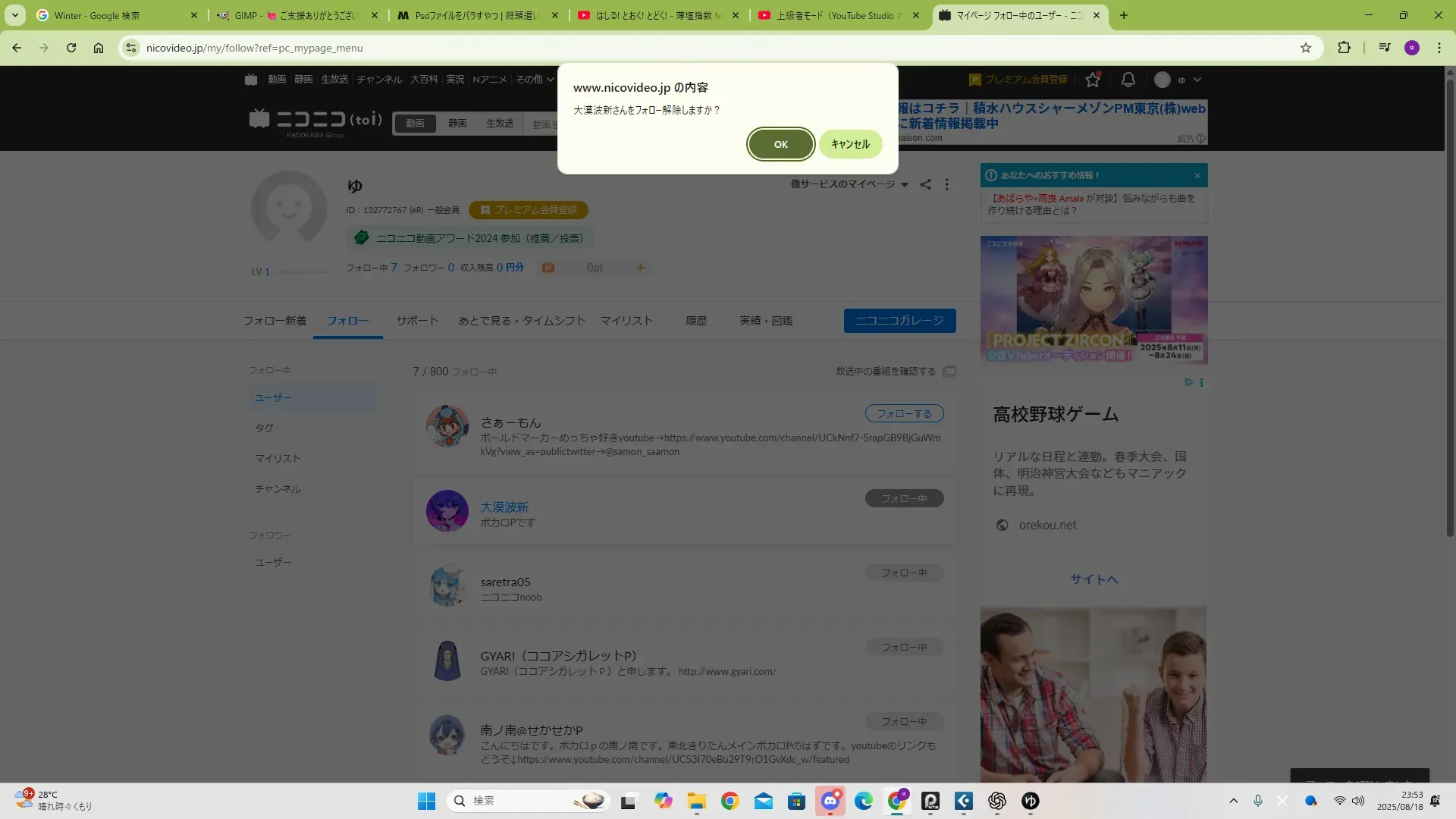Viewport: 1456px width, 819px height.
Task: Close the recommended info banner
Action: (1197, 175)
